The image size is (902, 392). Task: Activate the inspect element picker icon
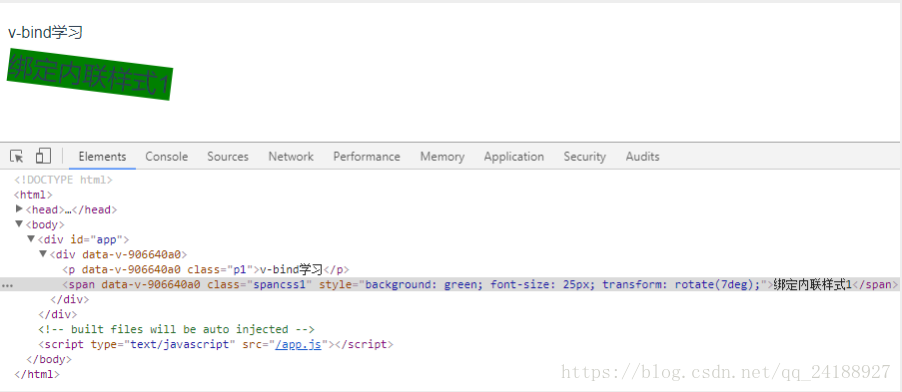[x=17, y=156]
